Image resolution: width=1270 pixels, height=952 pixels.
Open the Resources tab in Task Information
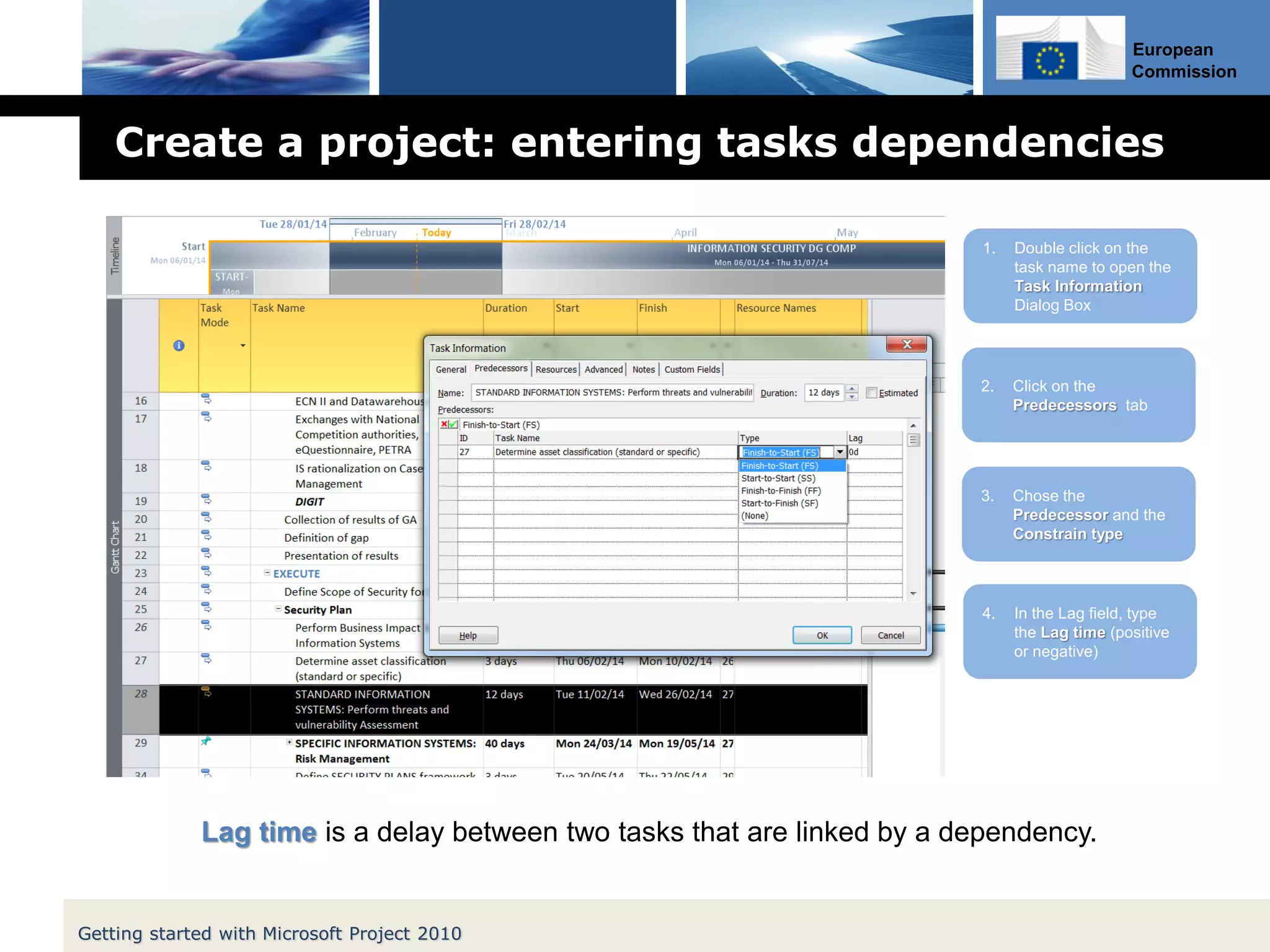556,369
